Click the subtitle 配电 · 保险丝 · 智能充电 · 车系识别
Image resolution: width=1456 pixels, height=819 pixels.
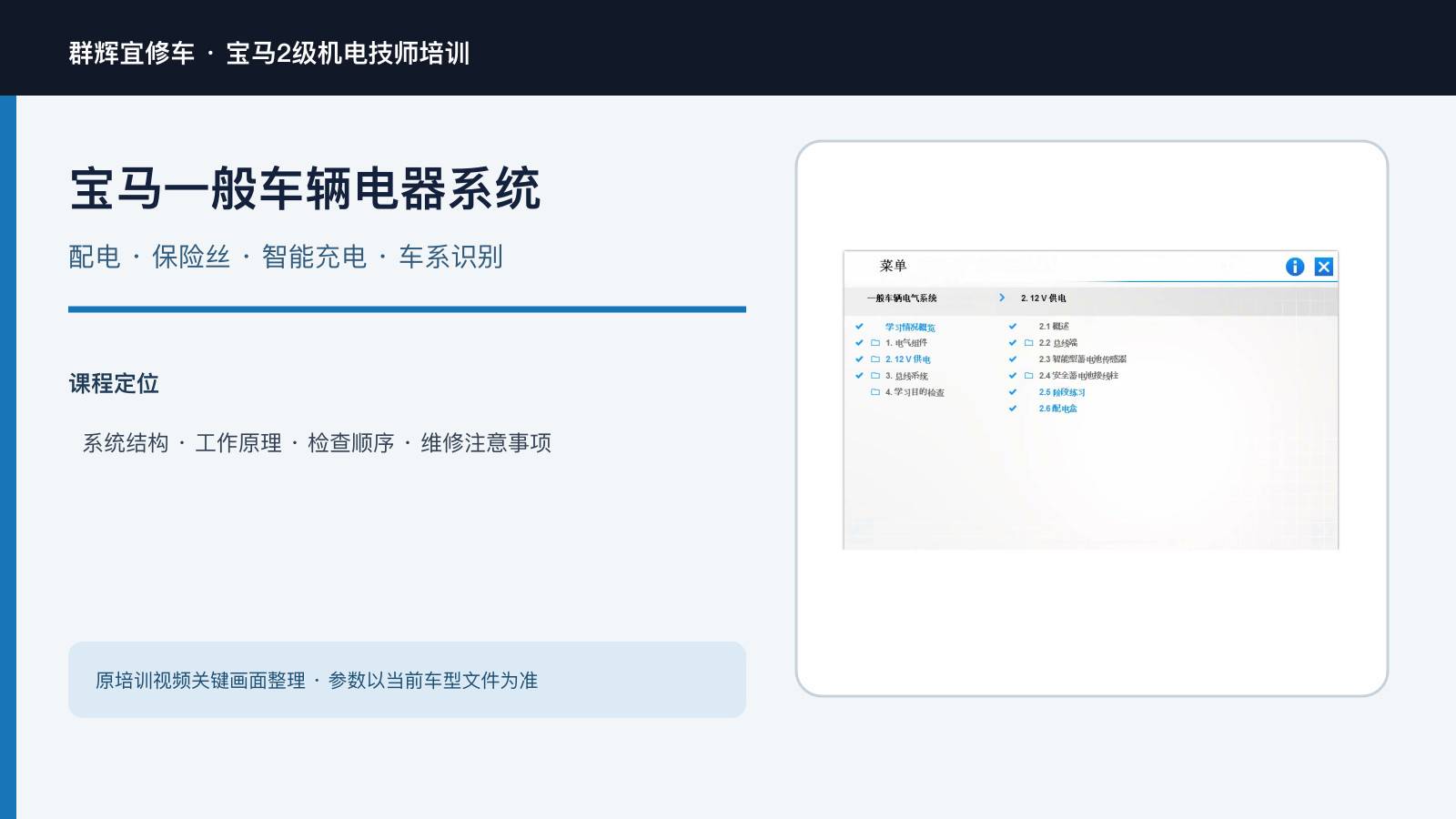286,257
